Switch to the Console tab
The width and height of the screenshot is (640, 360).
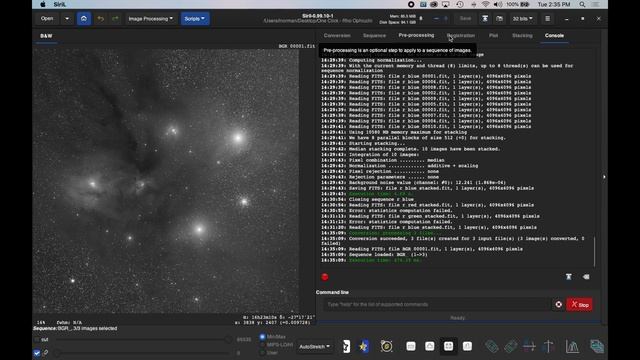coord(554,36)
